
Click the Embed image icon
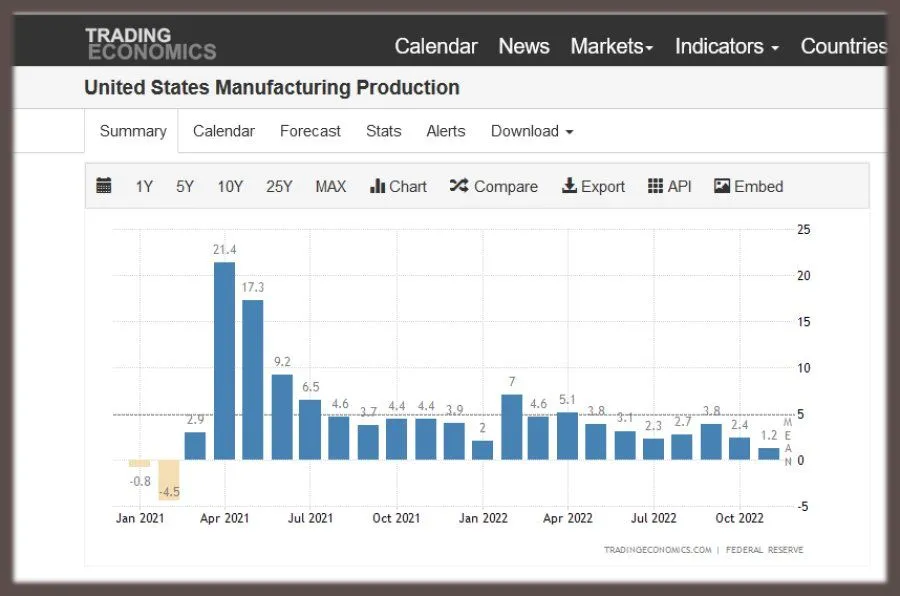722,186
